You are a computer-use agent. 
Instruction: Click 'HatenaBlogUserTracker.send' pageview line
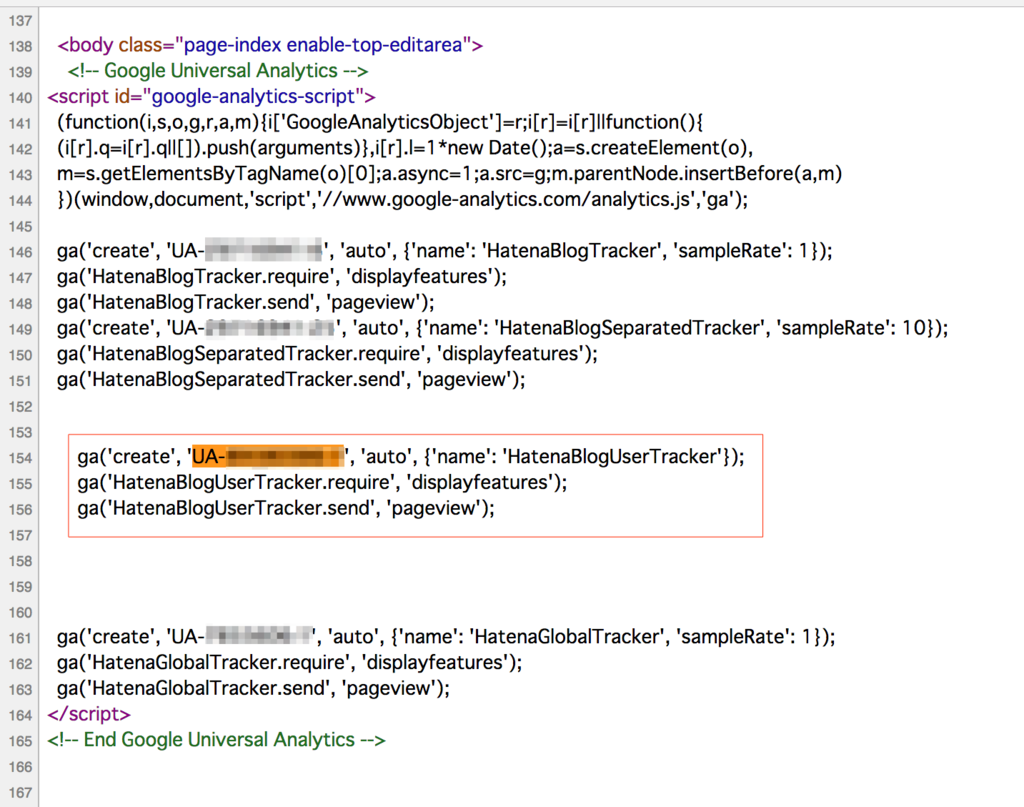[x=286, y=508]
